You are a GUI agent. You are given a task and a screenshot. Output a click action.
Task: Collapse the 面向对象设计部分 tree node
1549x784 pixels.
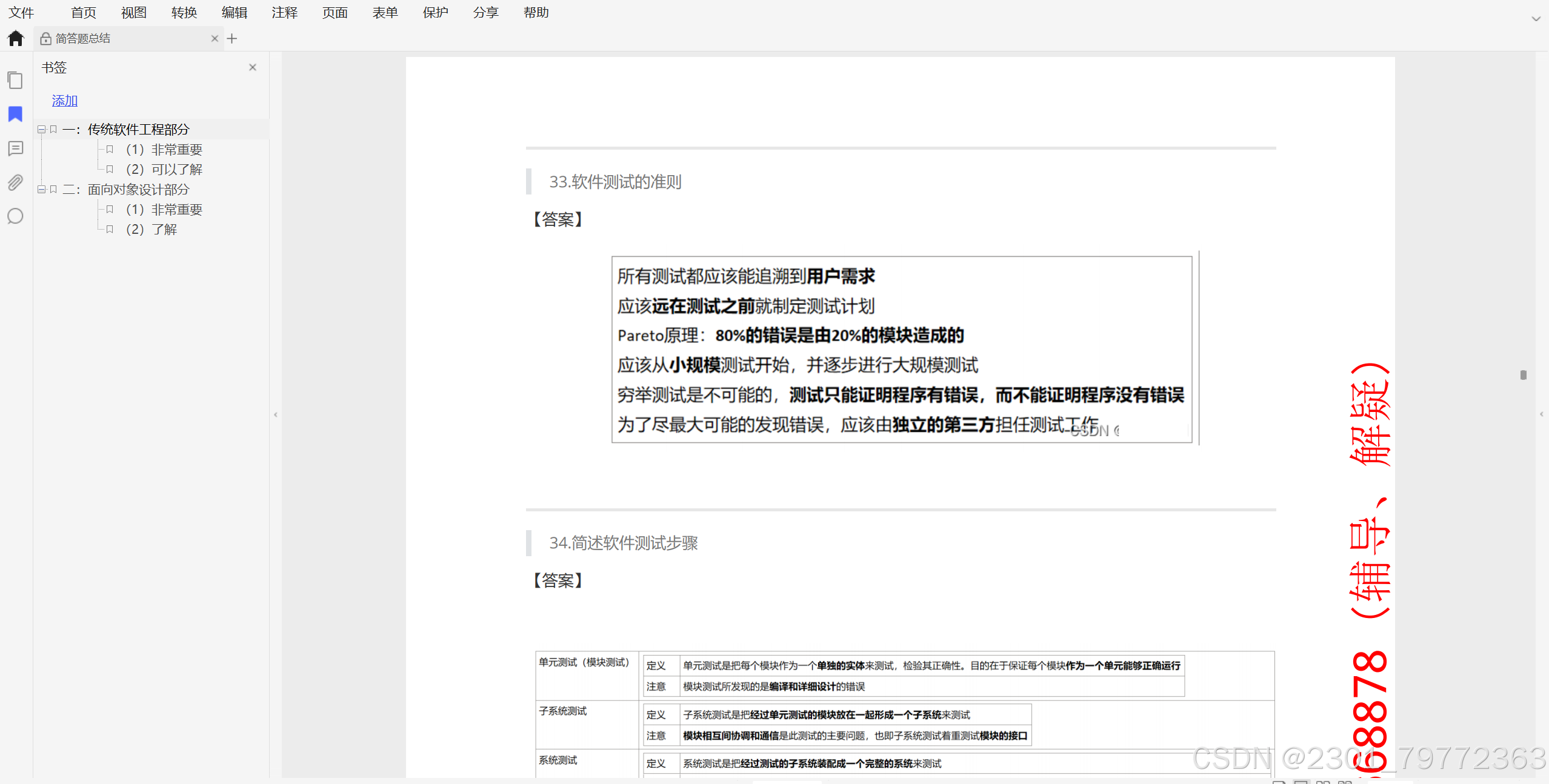[41, 190]
